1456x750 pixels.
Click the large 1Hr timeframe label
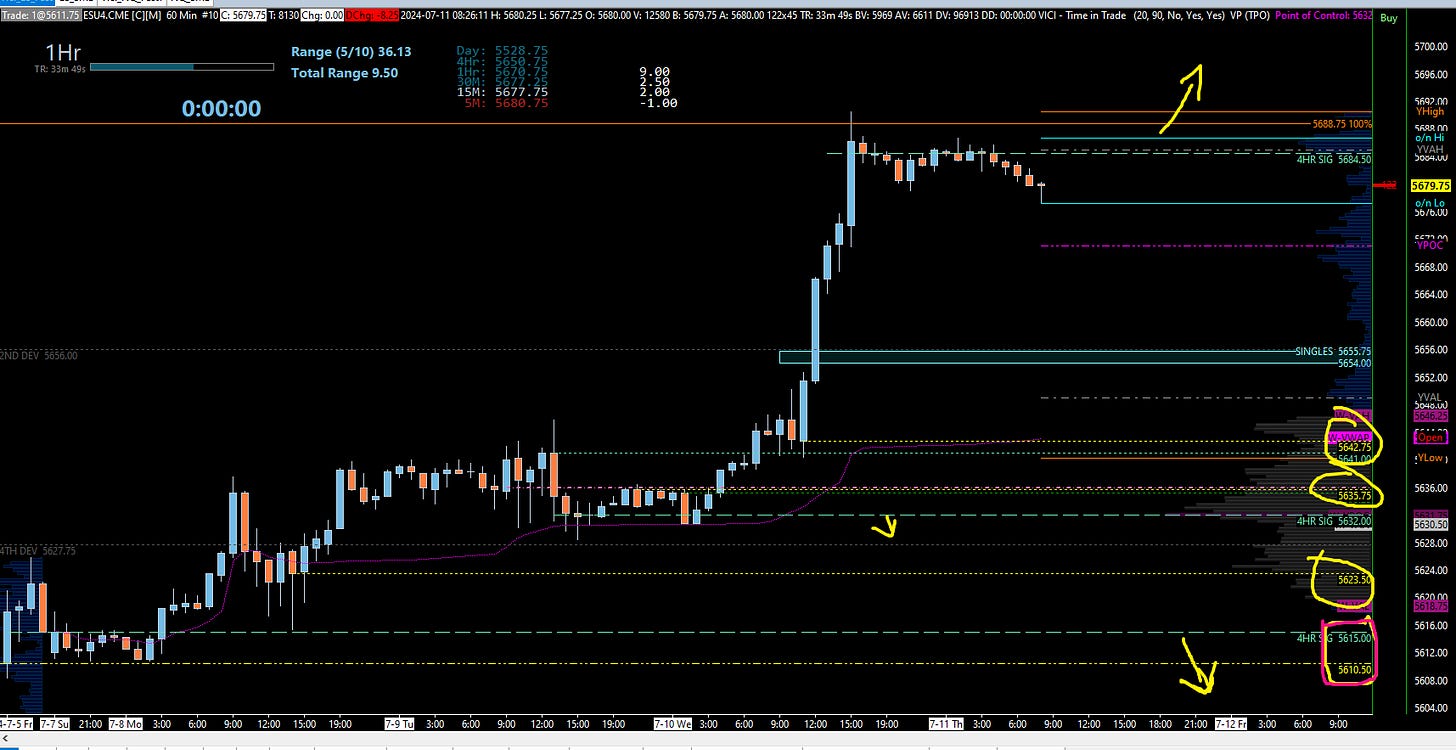(x=65, y=52)
